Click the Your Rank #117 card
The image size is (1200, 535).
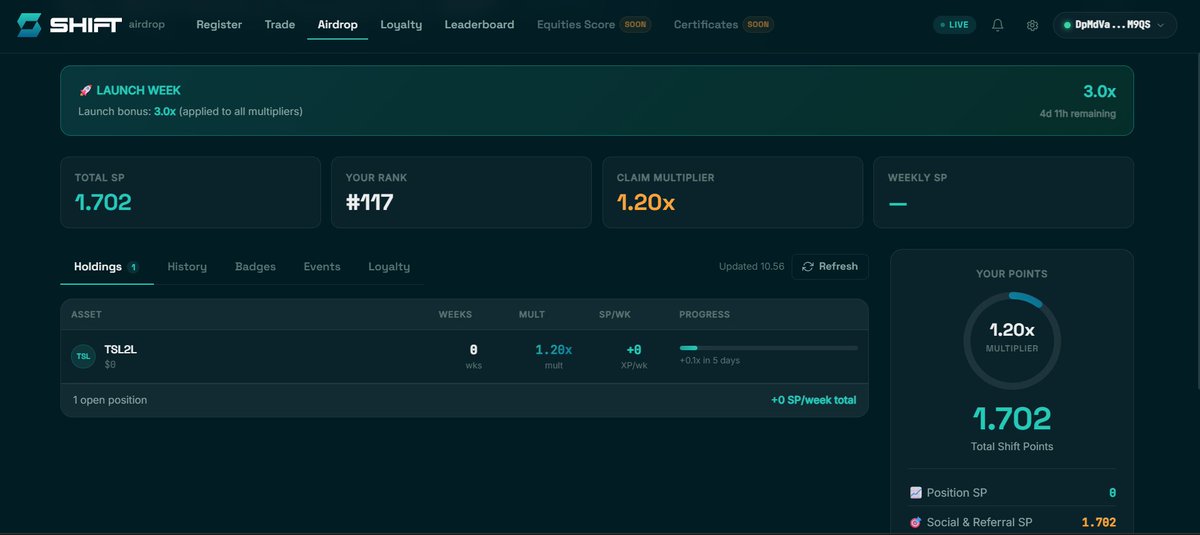[x=461, y=192]
